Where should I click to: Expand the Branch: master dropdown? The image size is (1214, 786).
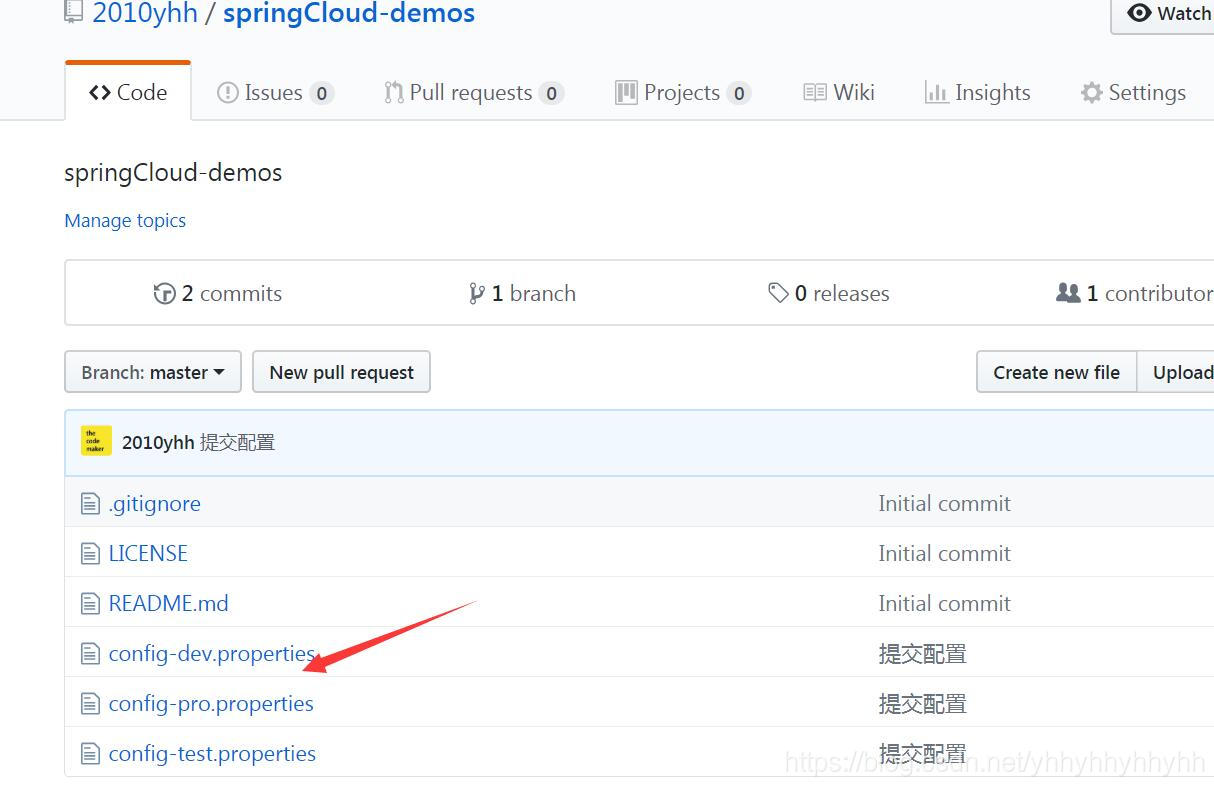(153, 372)
